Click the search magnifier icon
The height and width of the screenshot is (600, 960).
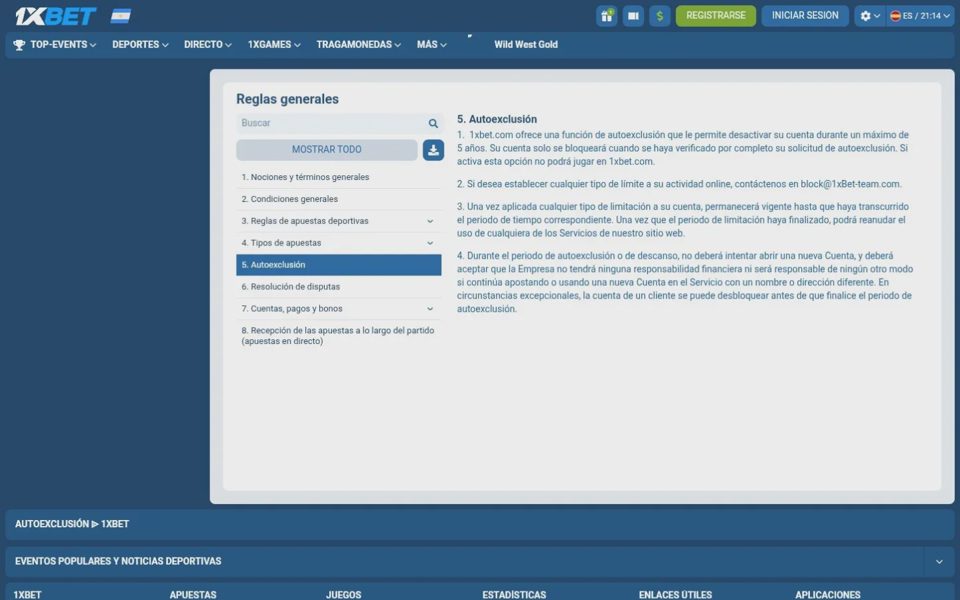(433, 124)
